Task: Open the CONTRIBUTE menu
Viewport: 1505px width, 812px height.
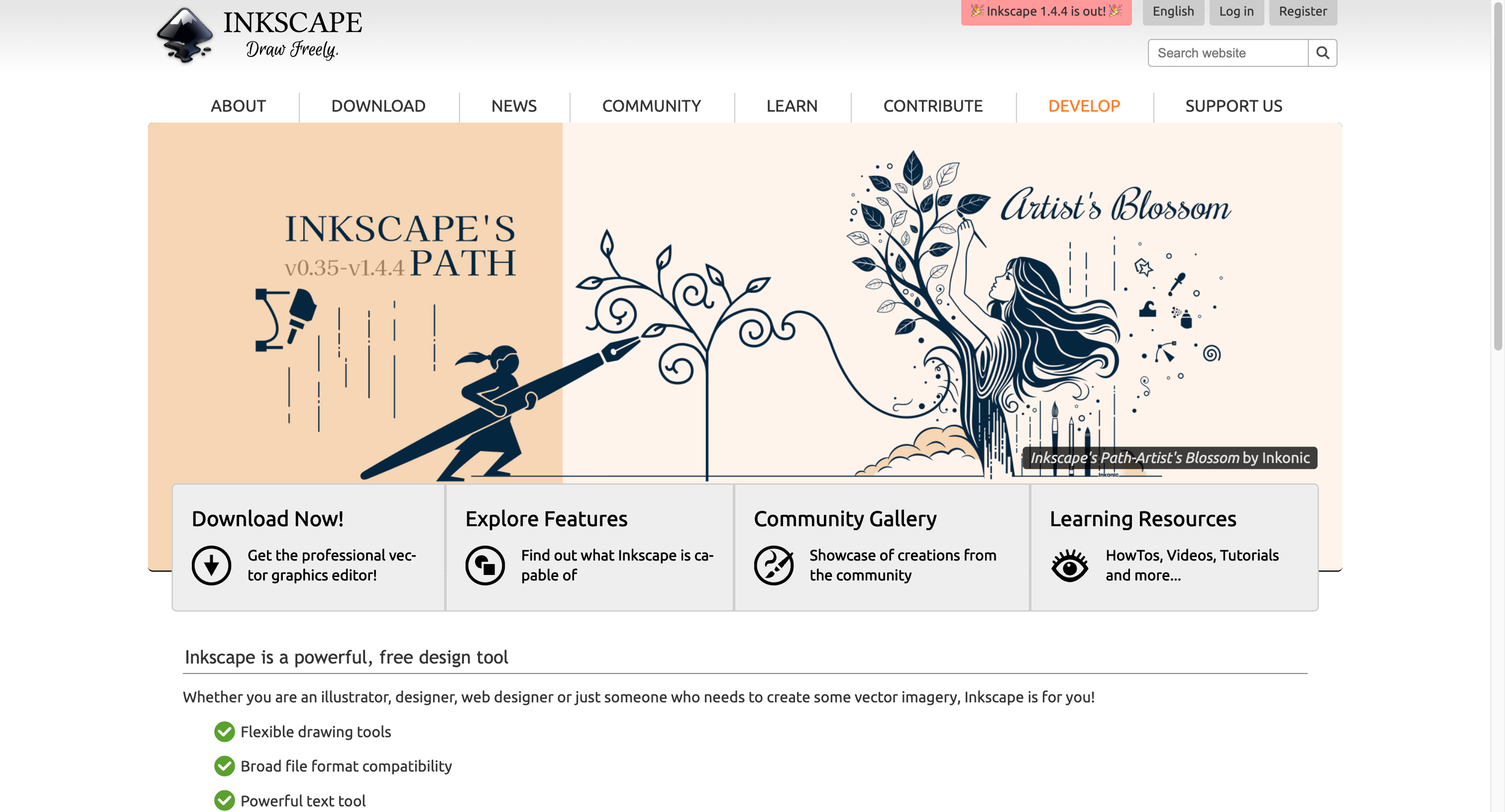Action: click(933, 106)
